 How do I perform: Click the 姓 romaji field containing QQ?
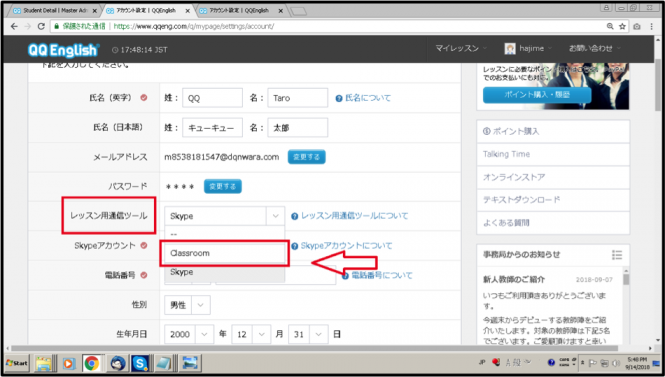pyautogui.click(x=212, y=98)
